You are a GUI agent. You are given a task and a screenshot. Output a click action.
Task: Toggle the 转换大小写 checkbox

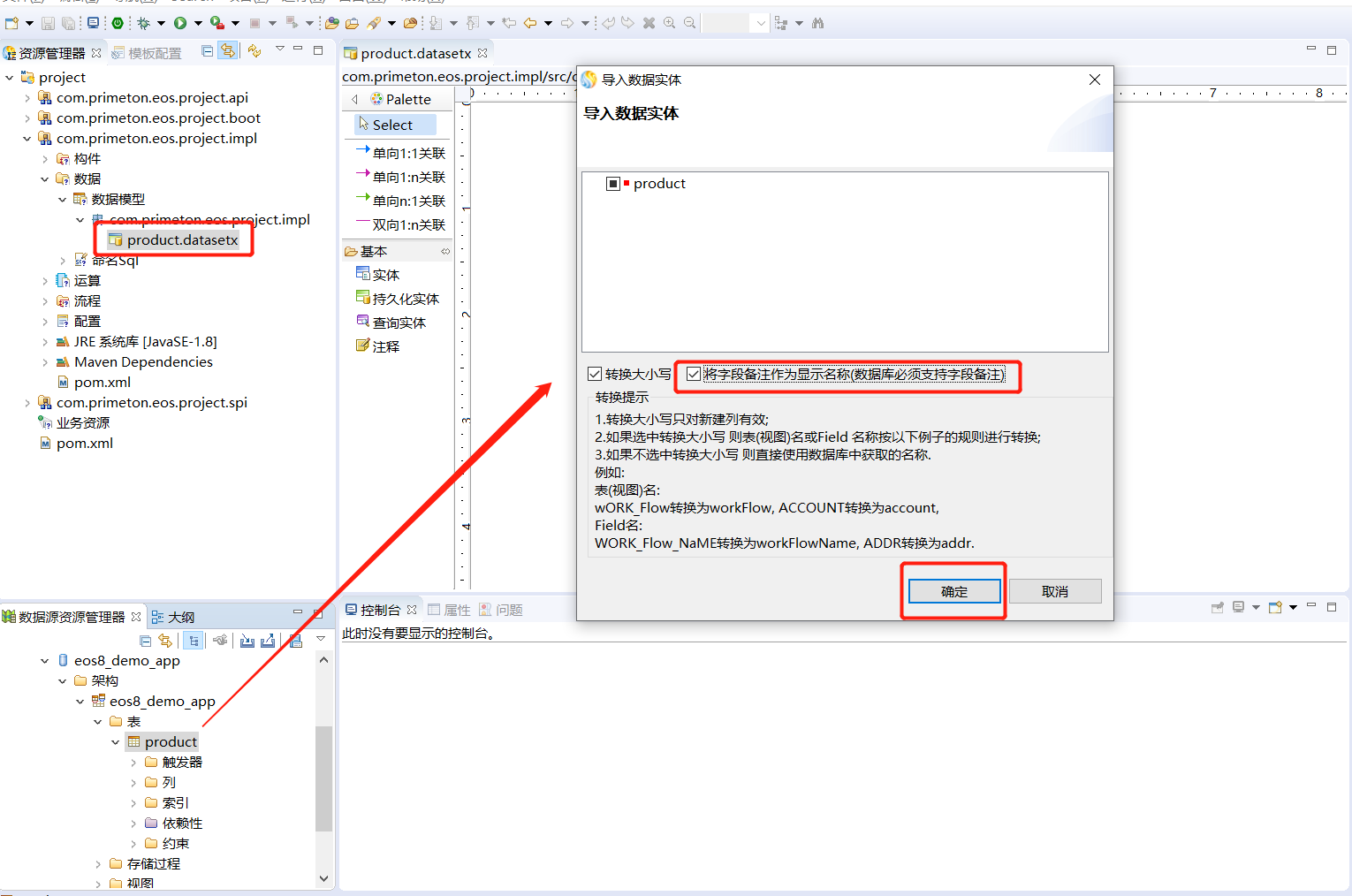[596, 374]
